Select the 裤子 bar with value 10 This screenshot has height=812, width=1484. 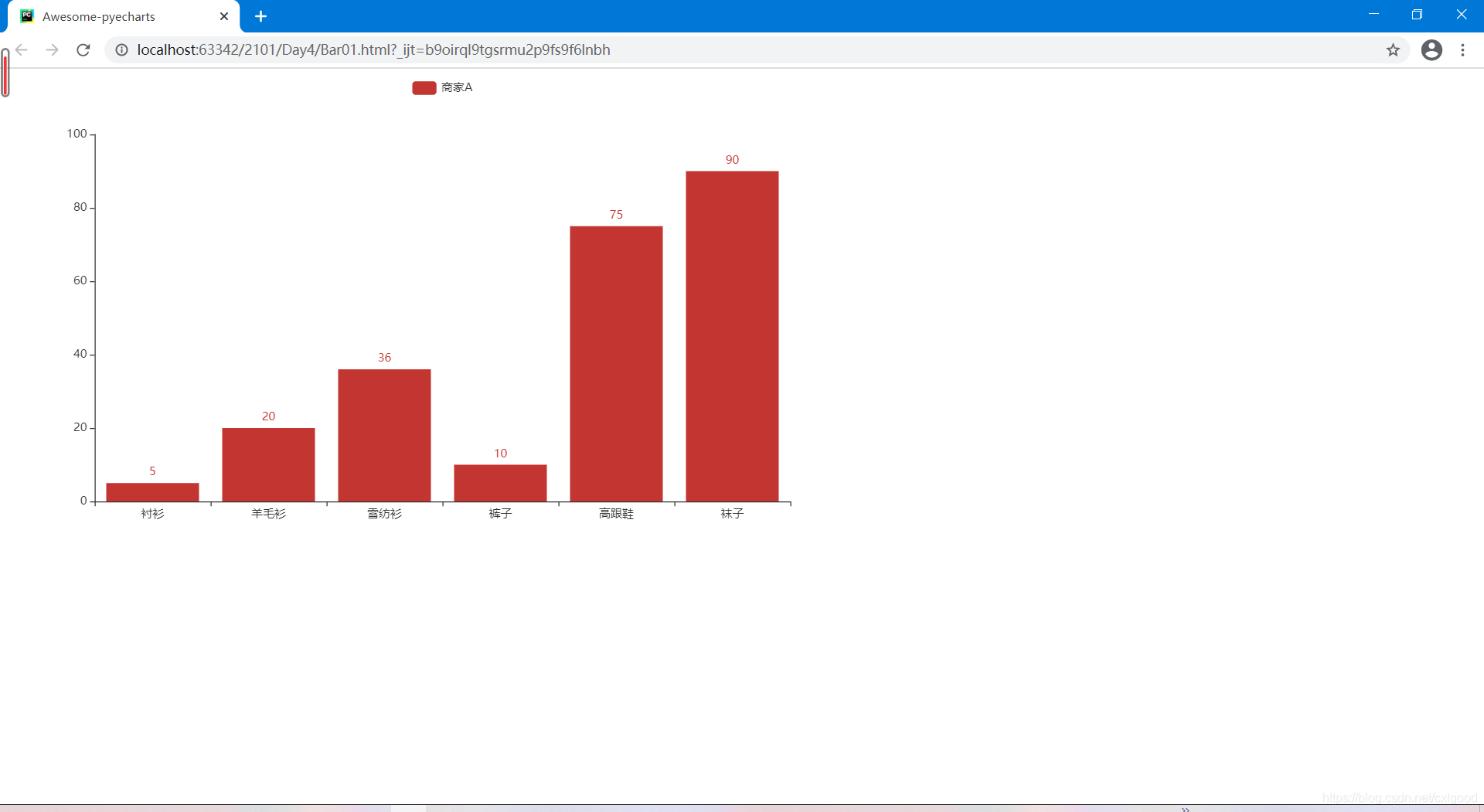pyautogui.click(x=500, y=483)
